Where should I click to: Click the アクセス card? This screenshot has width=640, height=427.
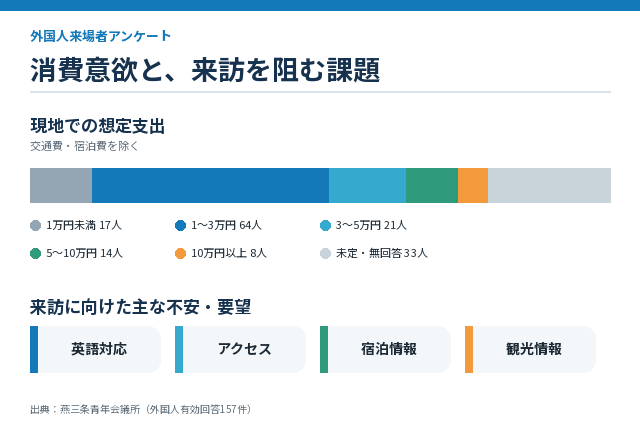click(x=240, y=349)
